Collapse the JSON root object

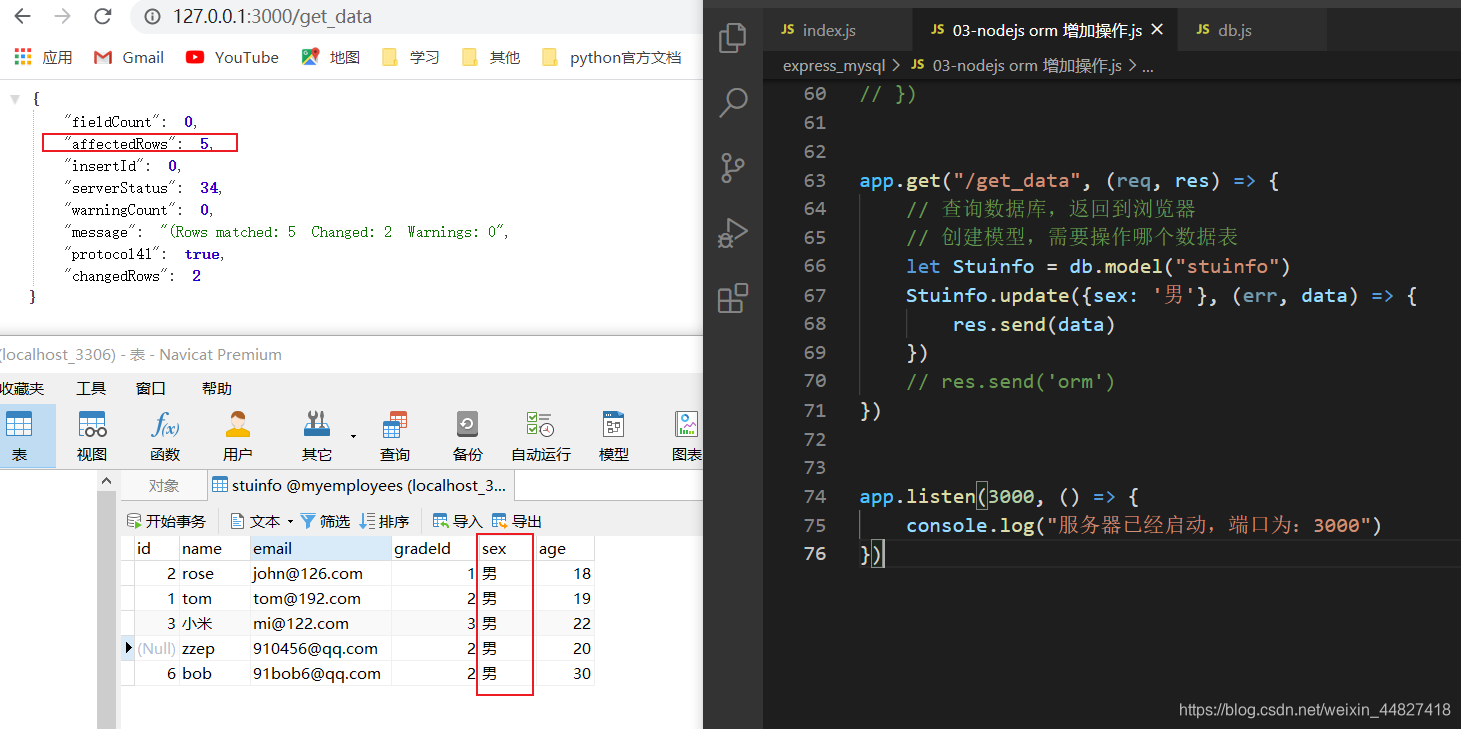15,99
